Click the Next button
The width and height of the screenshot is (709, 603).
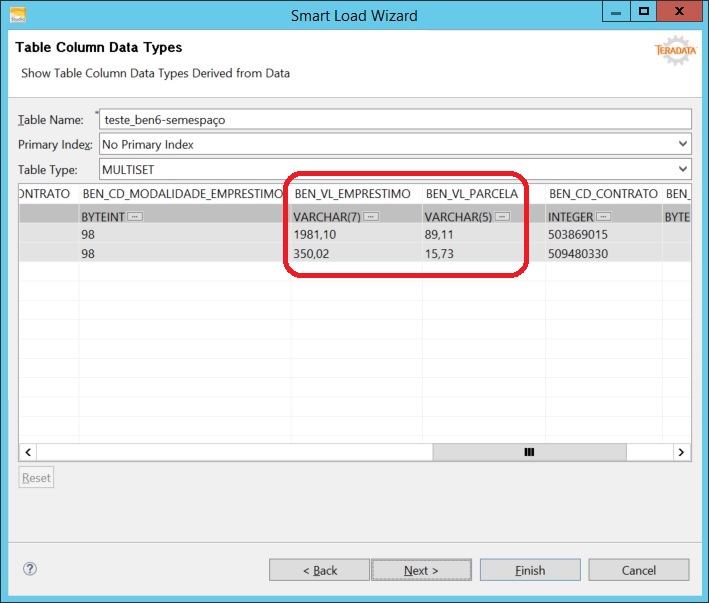[421, 570]
